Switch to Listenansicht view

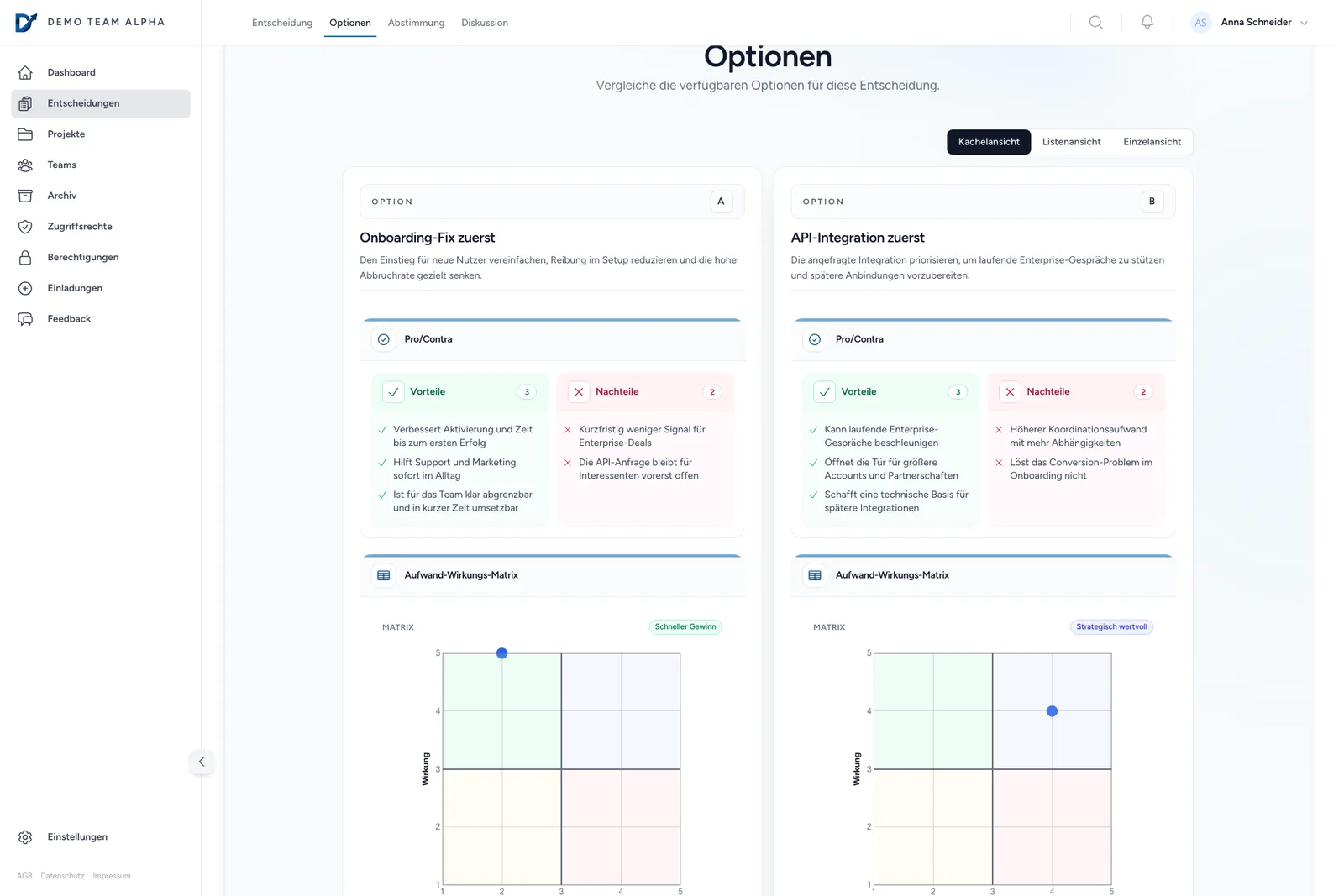click(x=1071, y=142)
